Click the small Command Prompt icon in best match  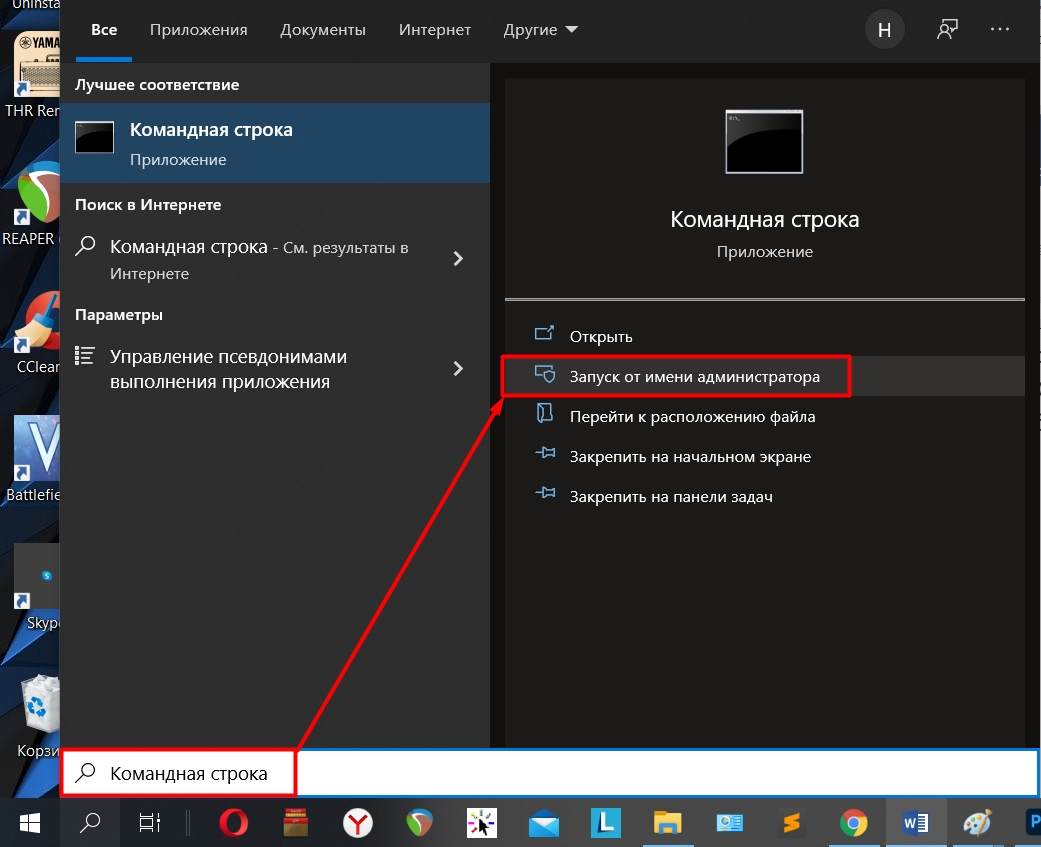[x=94, y=137]
